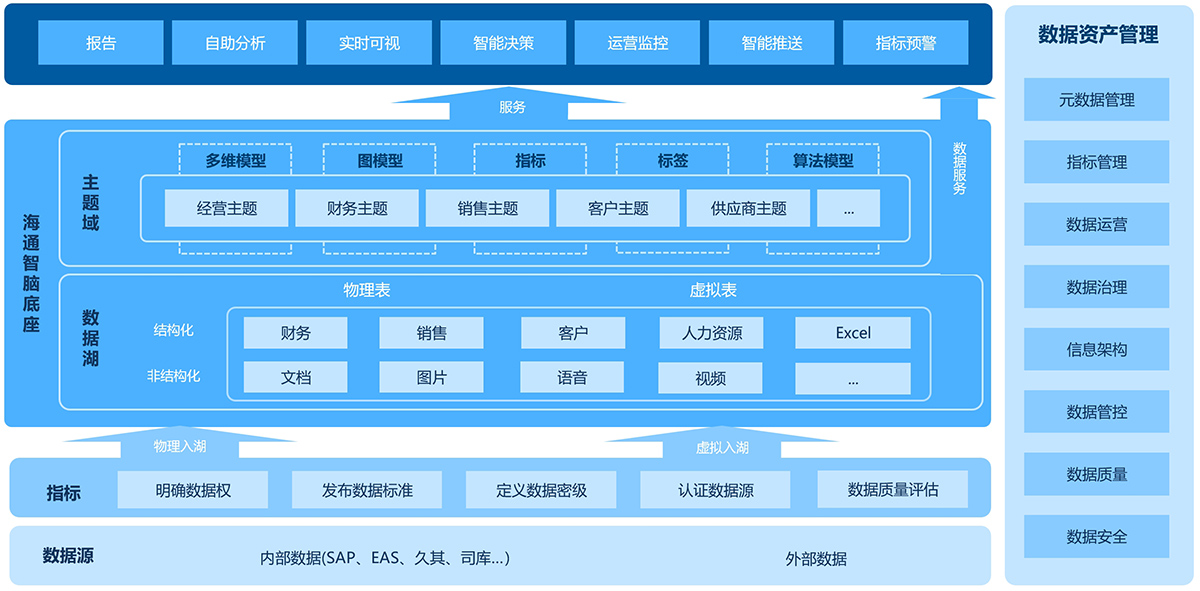
Task: Open the 定义数据密级 box
Action: coord(541,490)
